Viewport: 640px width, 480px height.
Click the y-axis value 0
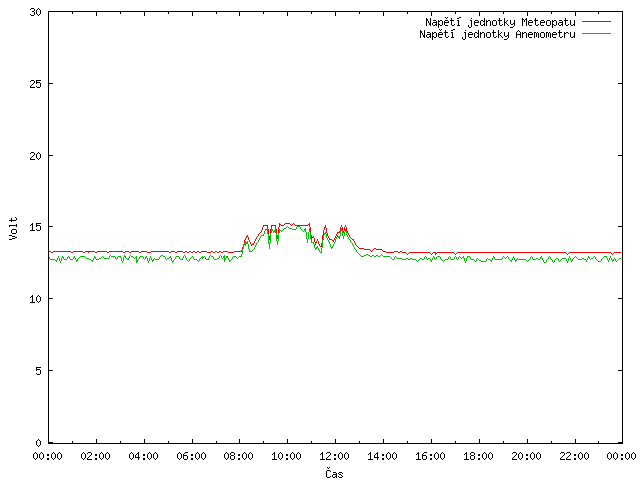point(38,443)
